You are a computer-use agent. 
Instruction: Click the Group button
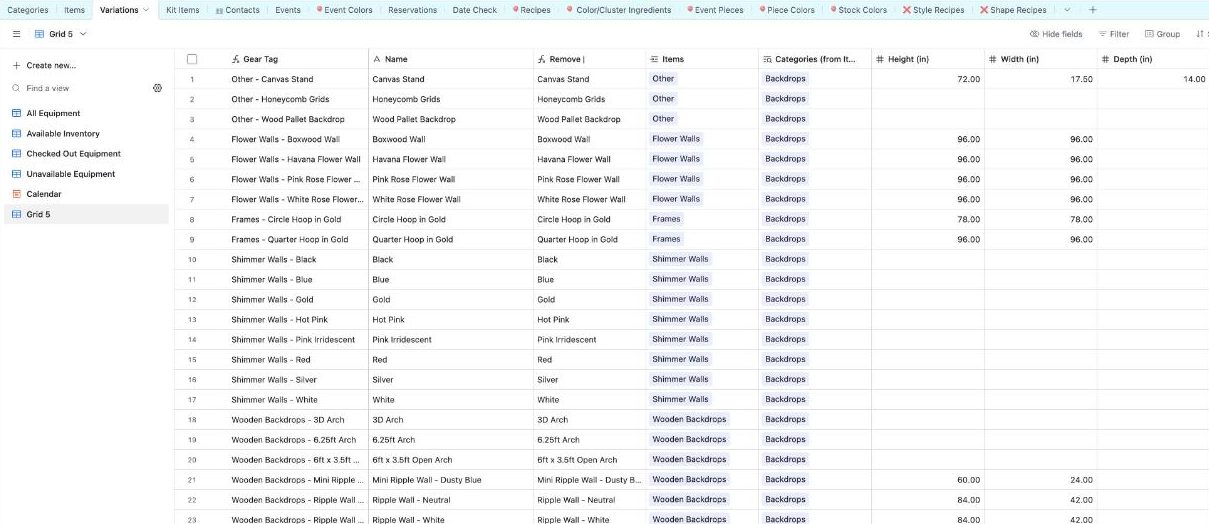[1162, 34]
